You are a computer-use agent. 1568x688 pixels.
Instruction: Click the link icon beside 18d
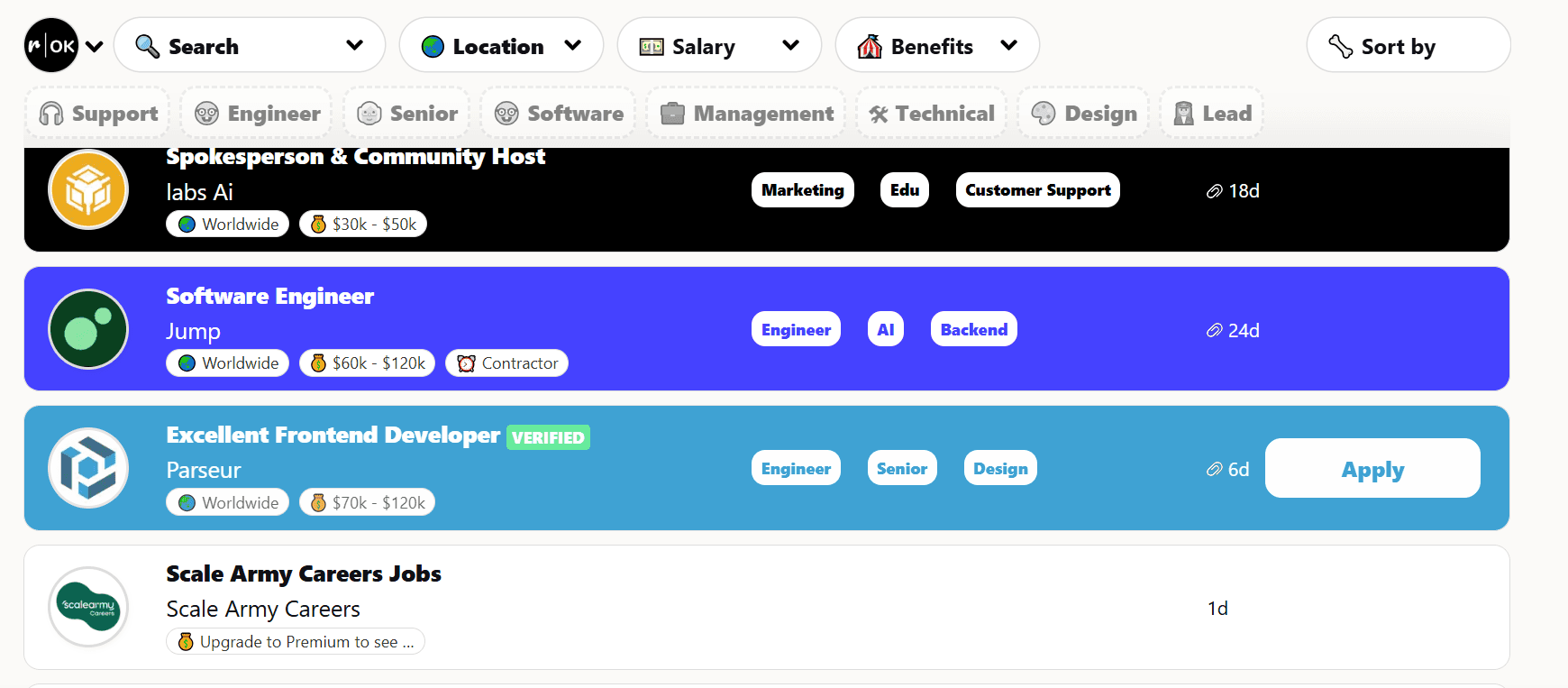tap(1215, 191)
